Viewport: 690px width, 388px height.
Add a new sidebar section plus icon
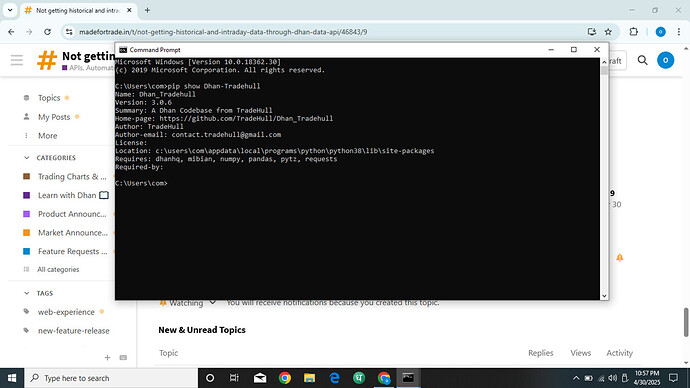(107, 358)
